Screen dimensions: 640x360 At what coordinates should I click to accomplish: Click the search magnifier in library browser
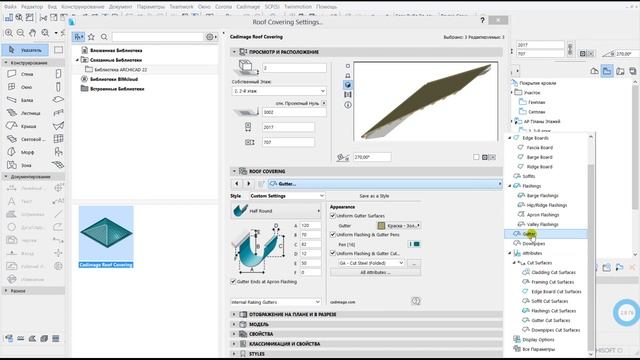click(104, 37)
